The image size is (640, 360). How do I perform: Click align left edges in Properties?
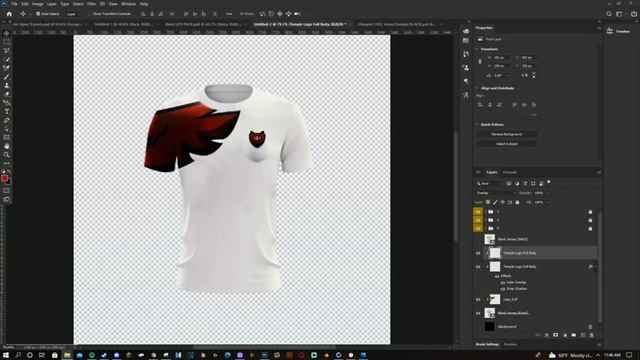point(480,105)
